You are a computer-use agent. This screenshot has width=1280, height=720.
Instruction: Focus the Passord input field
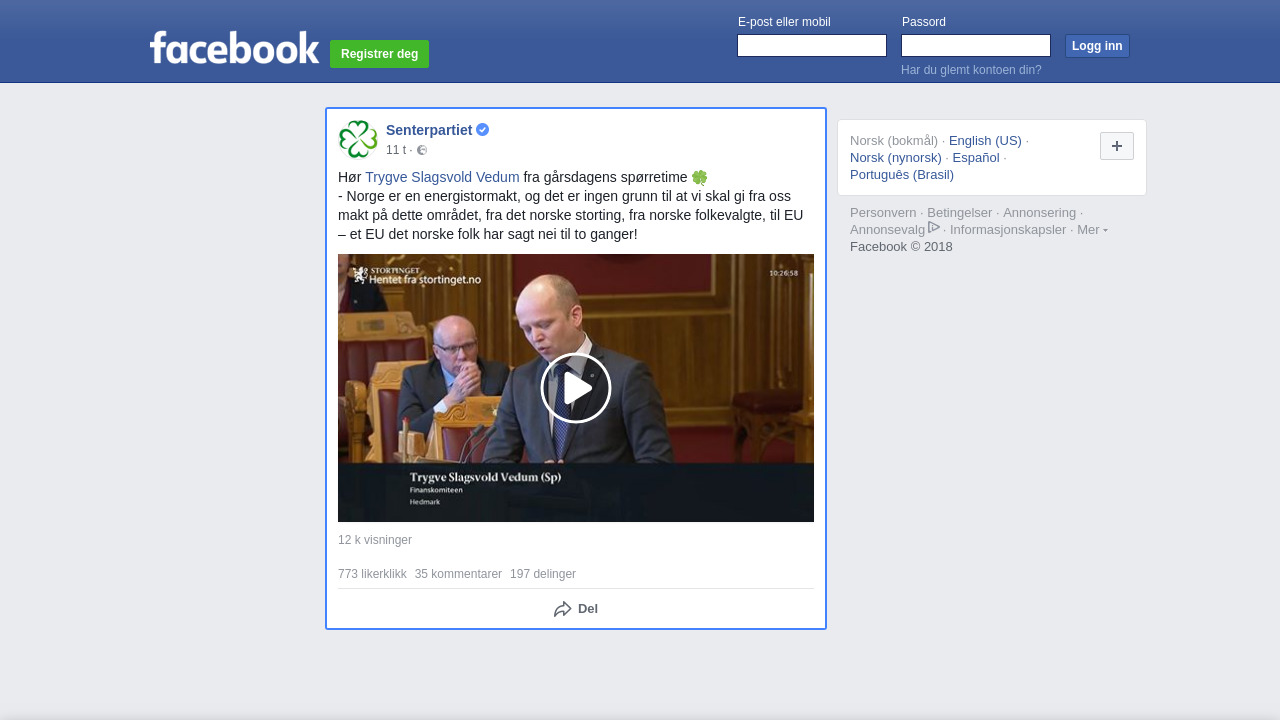[976, 46]
